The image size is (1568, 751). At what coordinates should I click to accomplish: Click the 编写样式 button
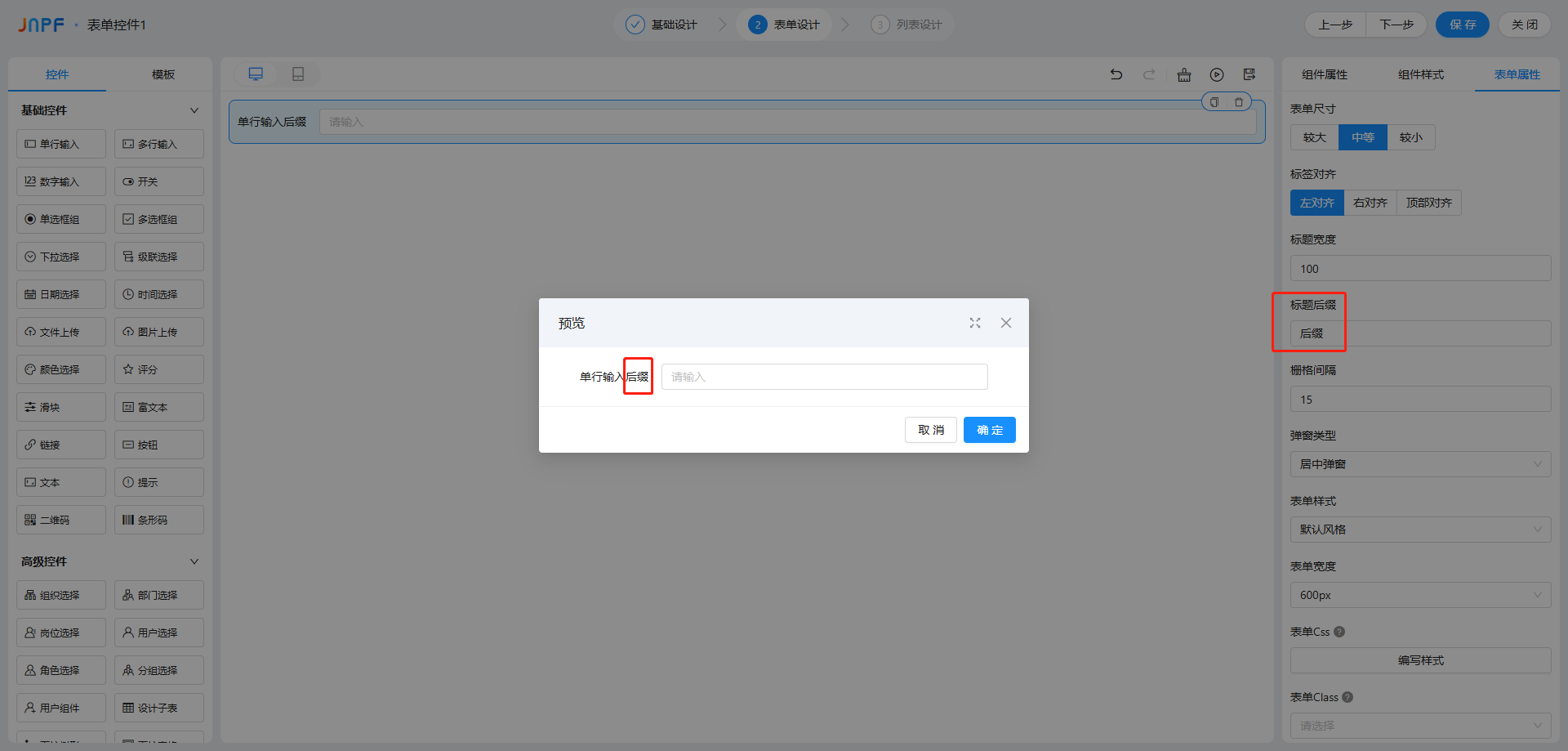pyautogui.click(x=1421, y=660)
